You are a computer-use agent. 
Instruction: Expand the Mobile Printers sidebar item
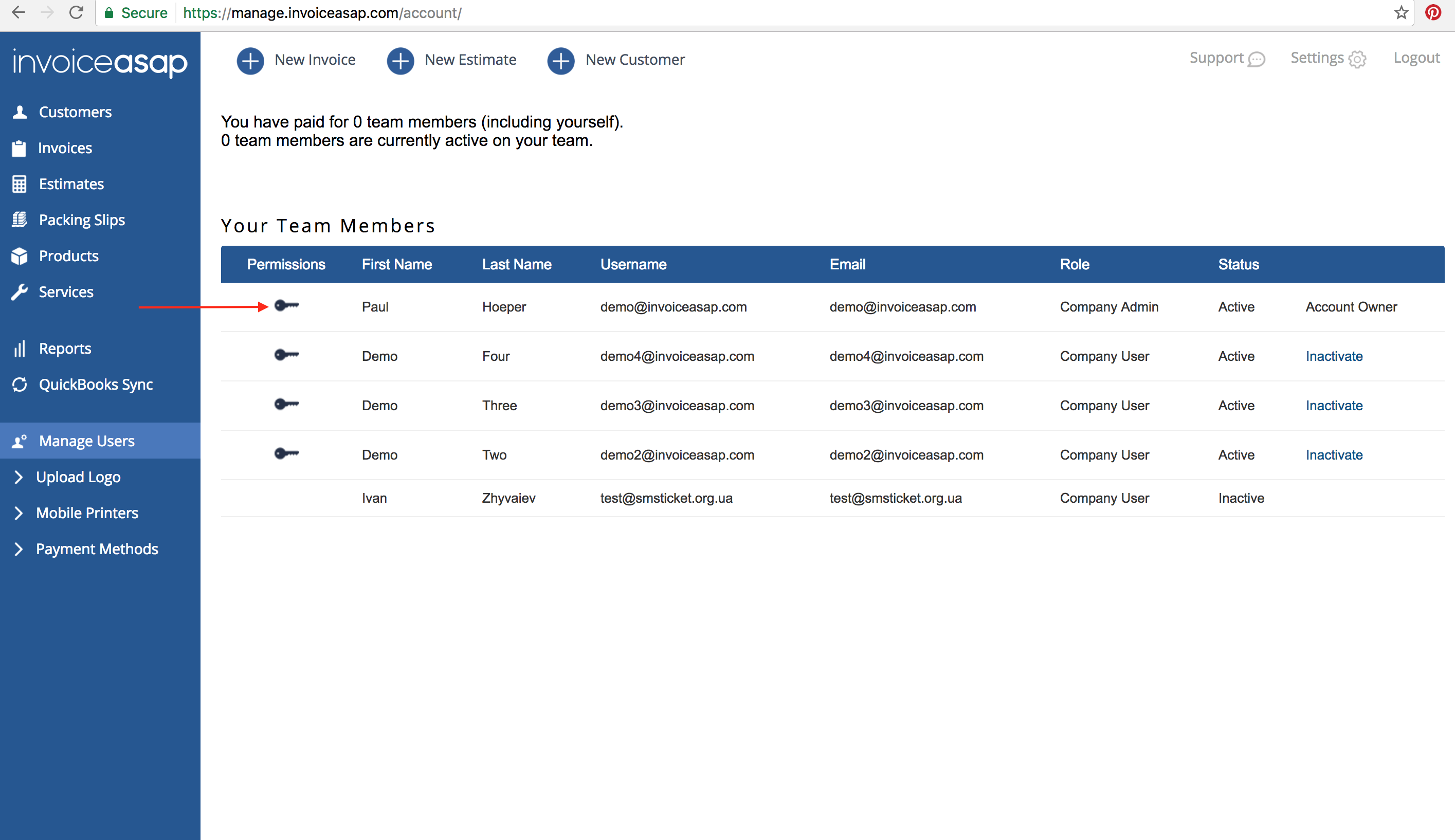pyautogui.click(x=19, y=513)
